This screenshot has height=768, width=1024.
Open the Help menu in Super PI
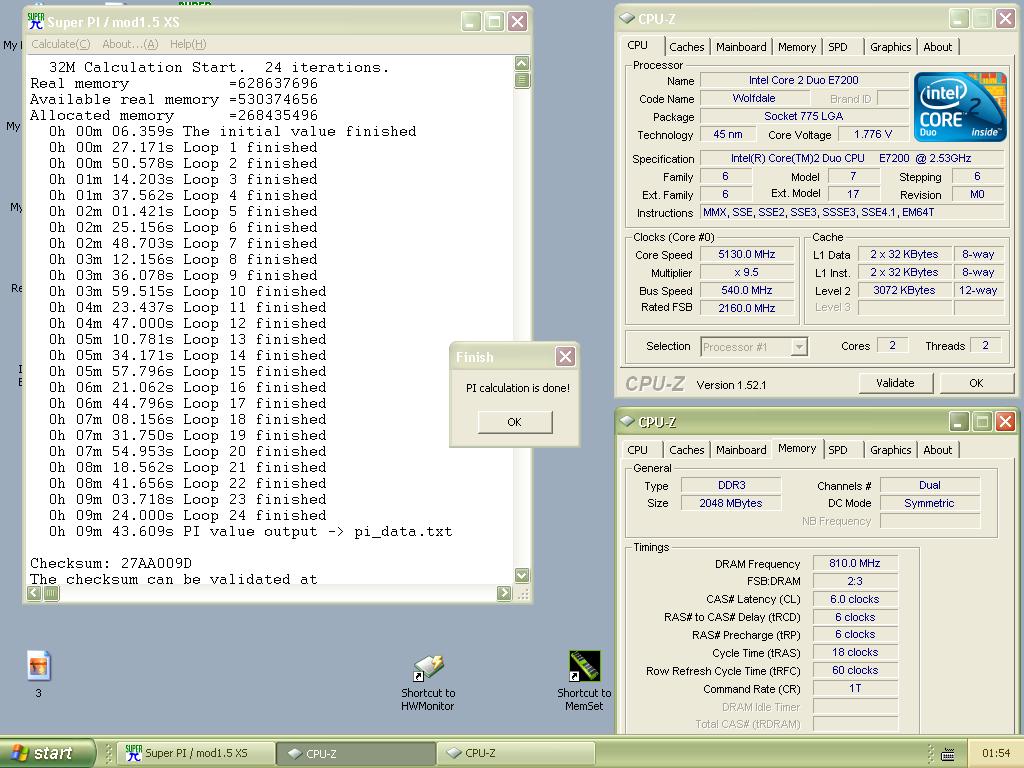coord(188,44)
